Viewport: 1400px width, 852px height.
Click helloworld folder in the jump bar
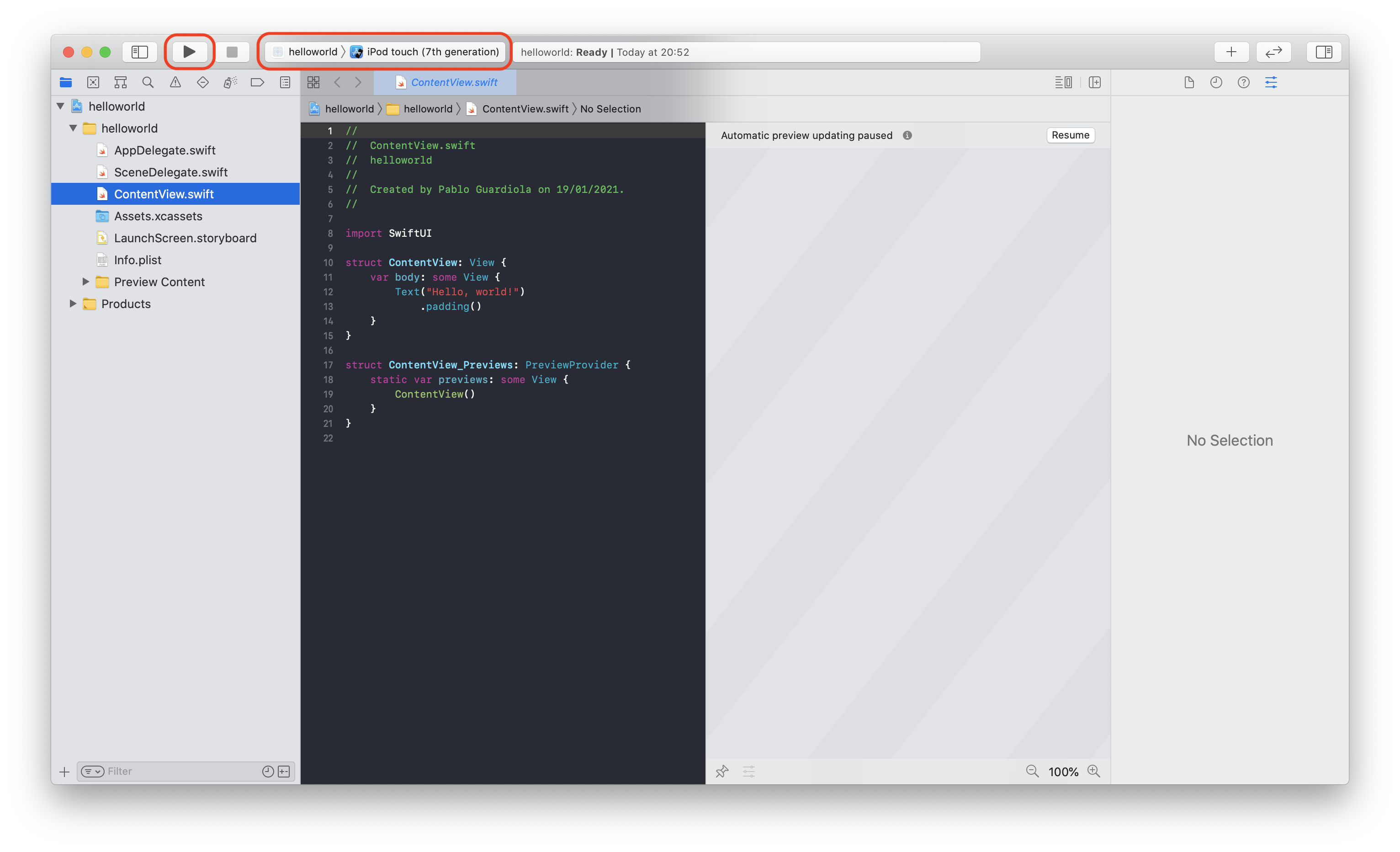coord(420,109)
